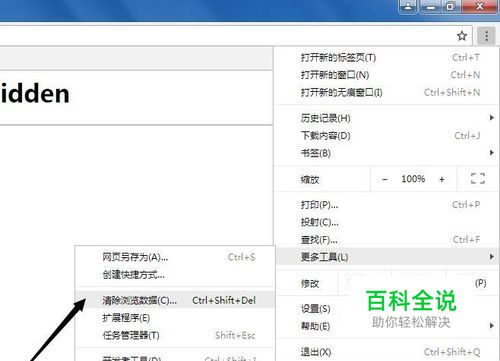Image resolution: width=500 pixels, height=361 pixels.
Task: Close the Chrome window
Action: 480,6
